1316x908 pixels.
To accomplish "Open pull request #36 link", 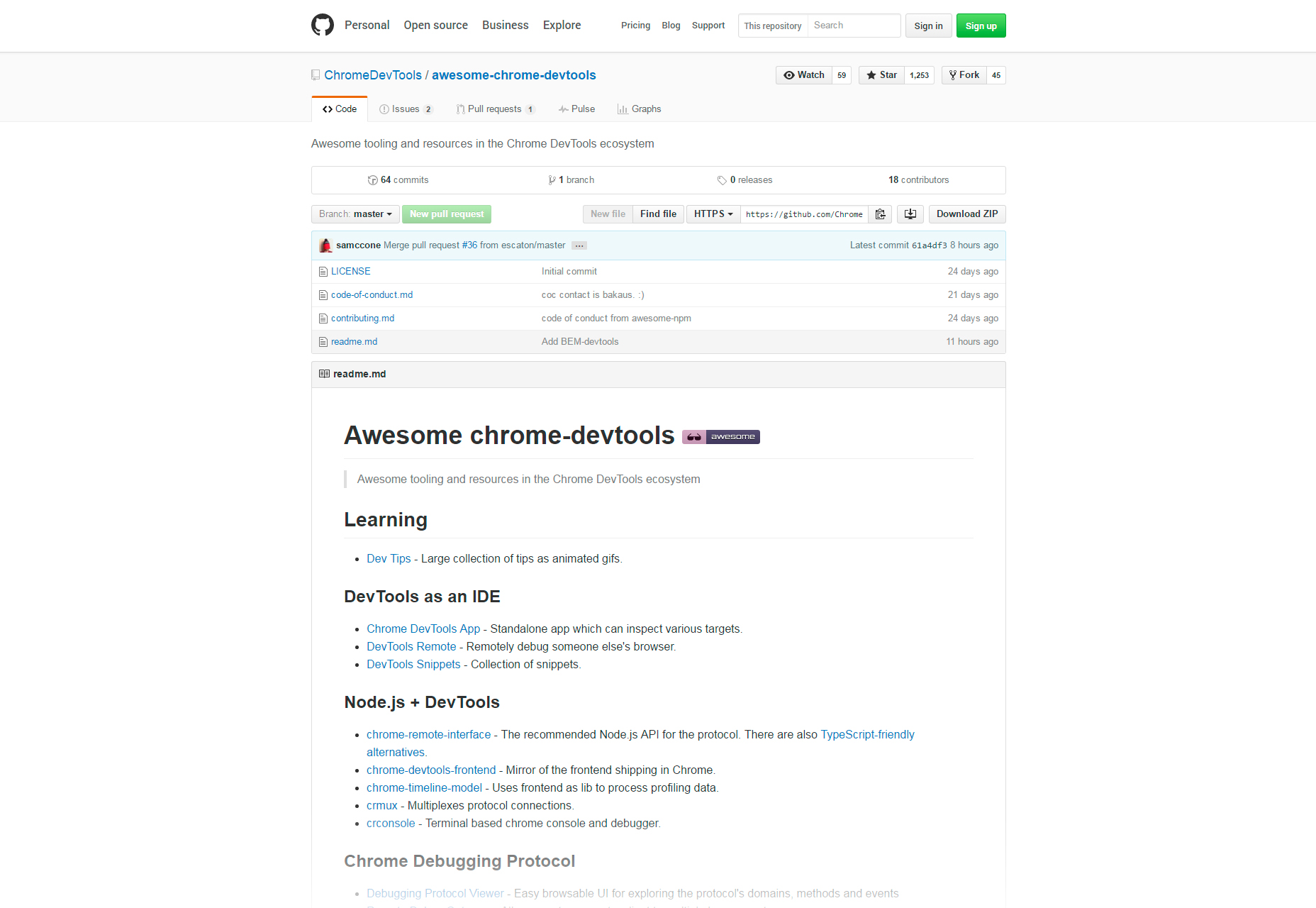I will pos(469,245).
